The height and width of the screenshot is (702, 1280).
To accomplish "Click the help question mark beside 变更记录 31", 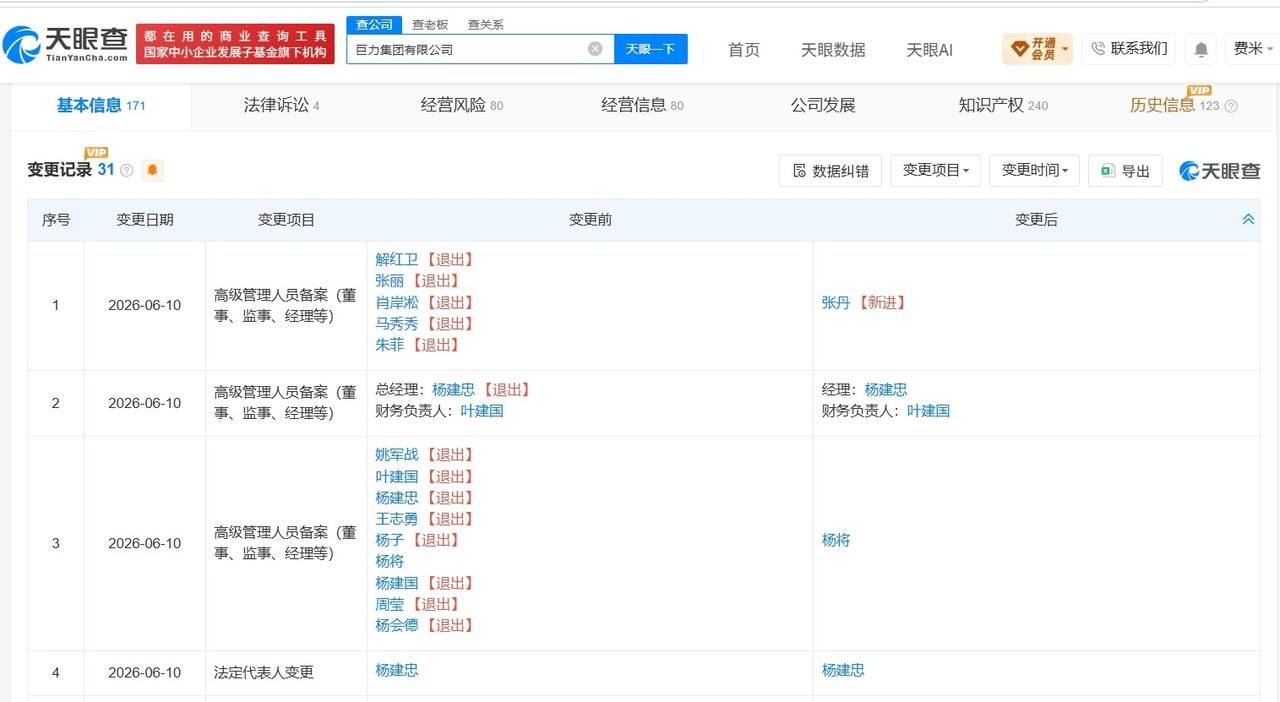I will tap(127, 171).
